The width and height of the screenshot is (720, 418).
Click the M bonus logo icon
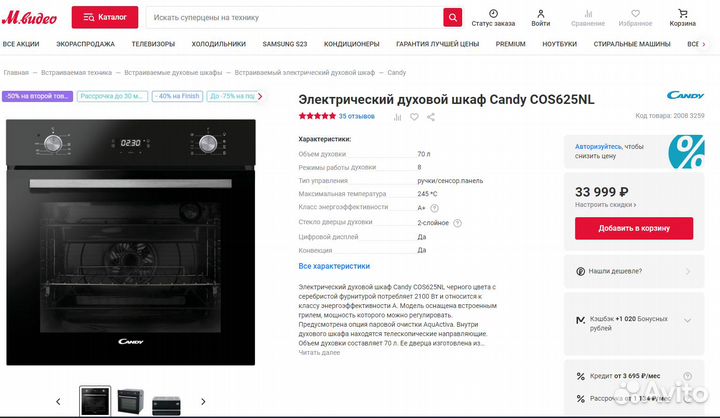click(580, 320)
